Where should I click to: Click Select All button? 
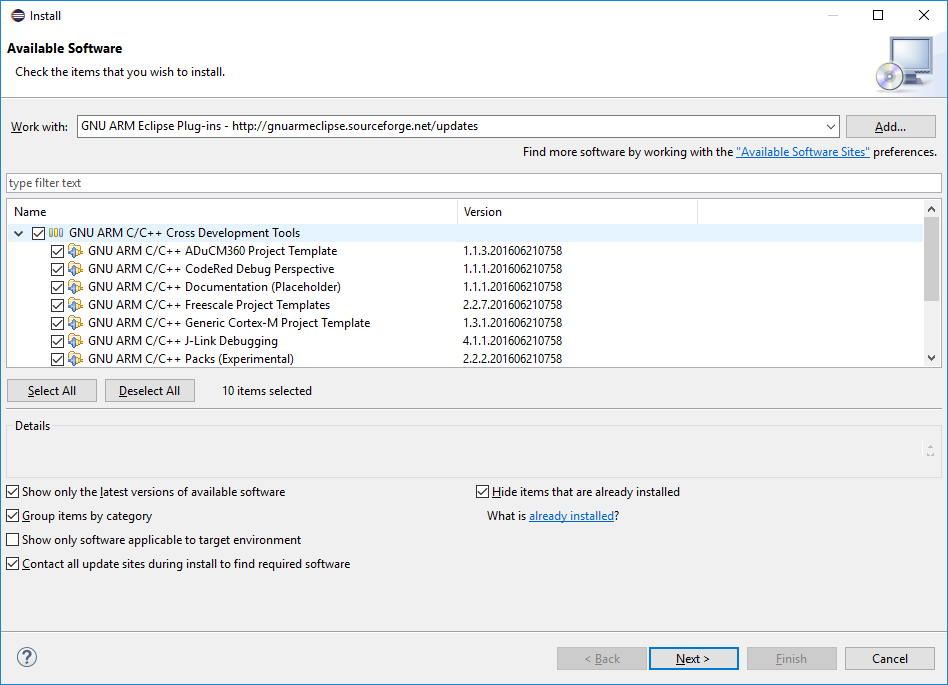pyautogui.click(x=52, y=391)
